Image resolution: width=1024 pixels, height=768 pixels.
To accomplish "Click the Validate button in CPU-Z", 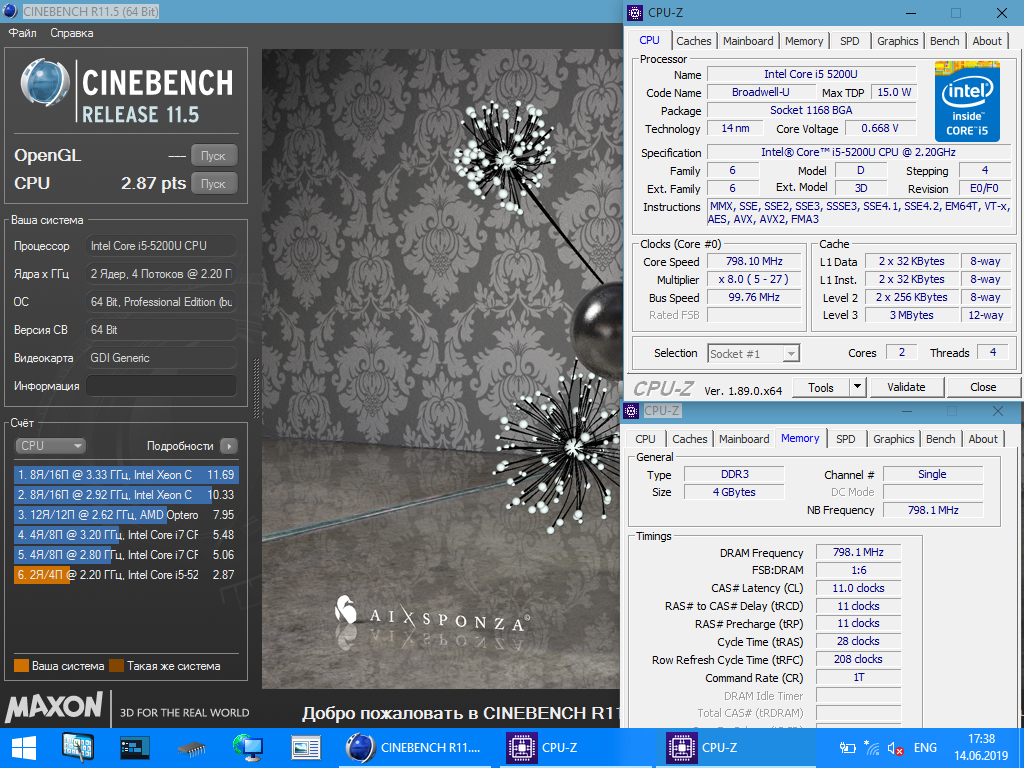I will (906, 387).
